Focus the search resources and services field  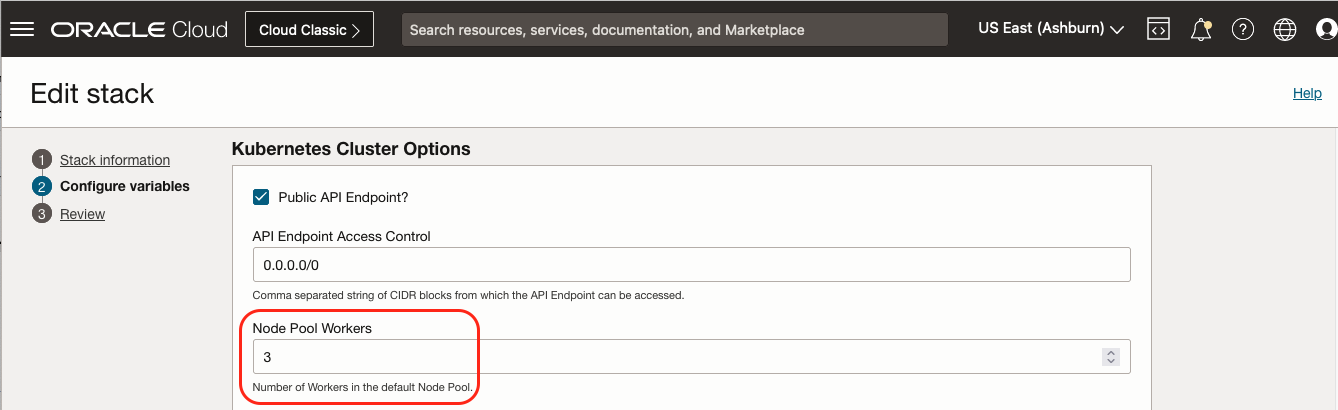pyautogui.click(x=674, y=29)
